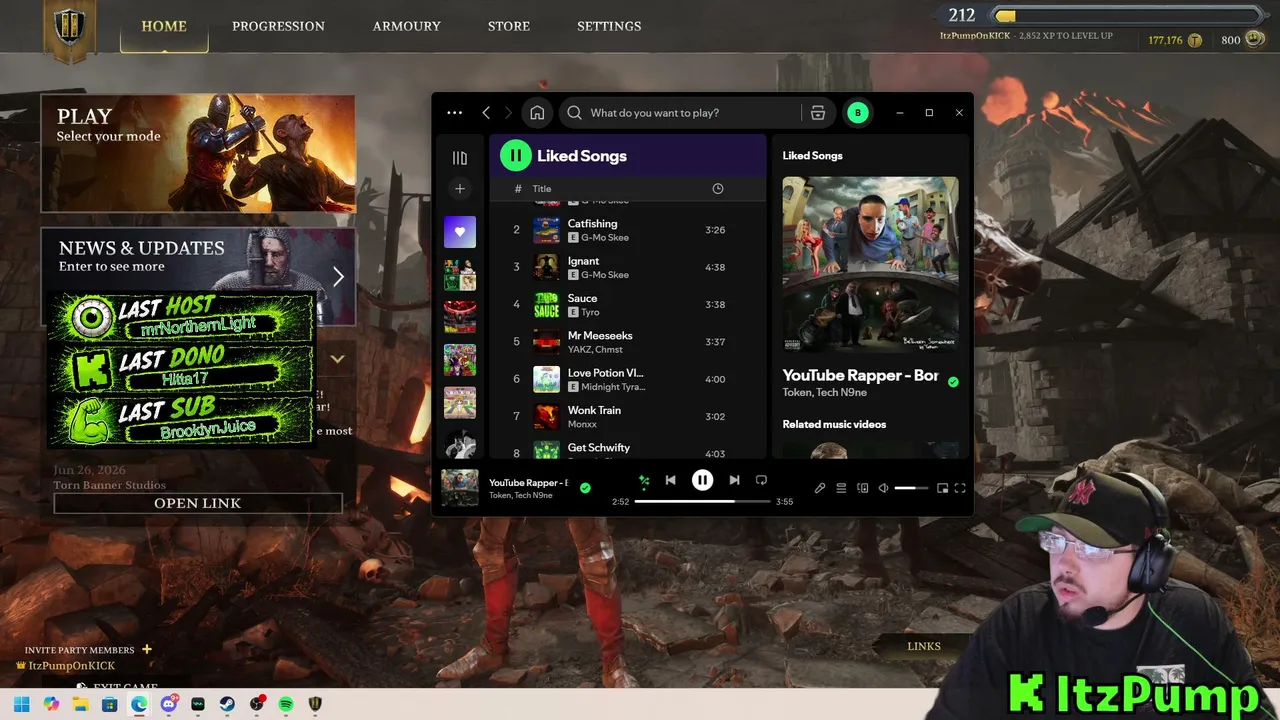The width and height of the screenshot is (1280, 720).
Task: Select the Sauce track by Tyro
Action: pyautogui.click(x=628, y=304)
